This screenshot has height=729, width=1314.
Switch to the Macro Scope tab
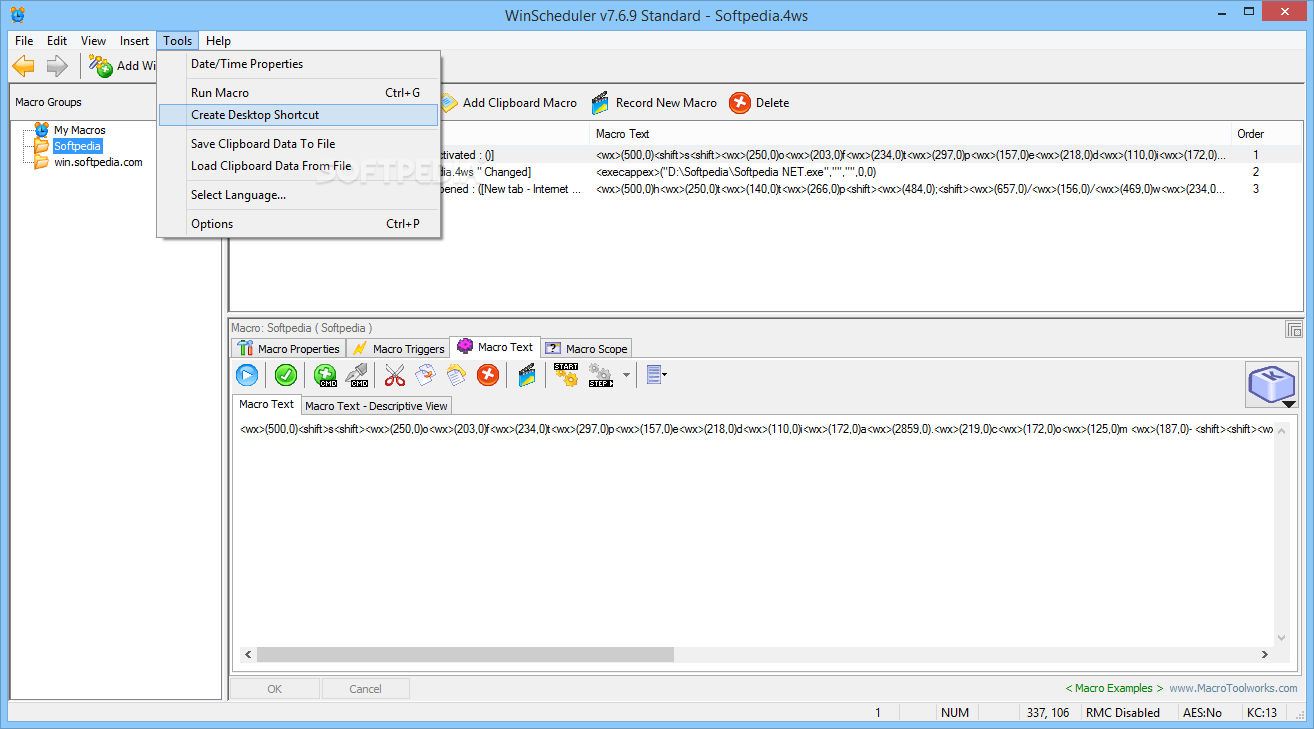point(586,348)
